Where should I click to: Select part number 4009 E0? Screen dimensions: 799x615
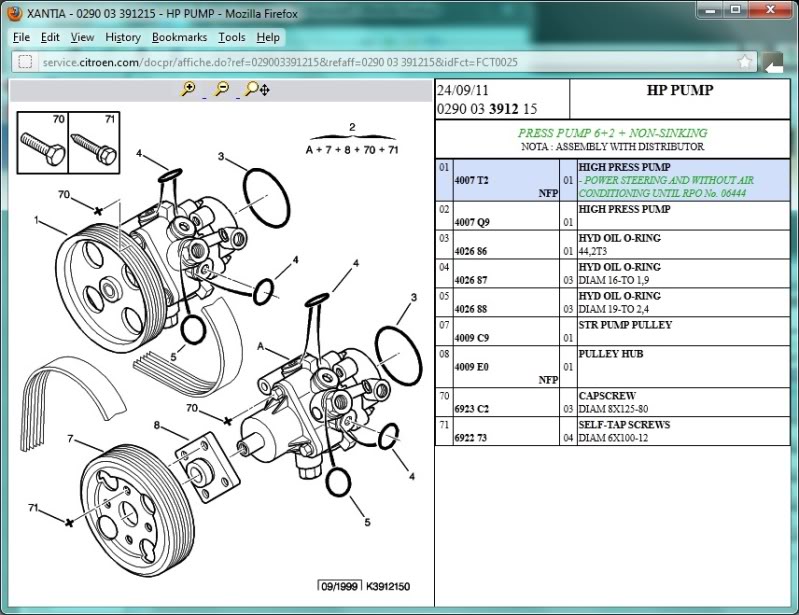[471, 367]
